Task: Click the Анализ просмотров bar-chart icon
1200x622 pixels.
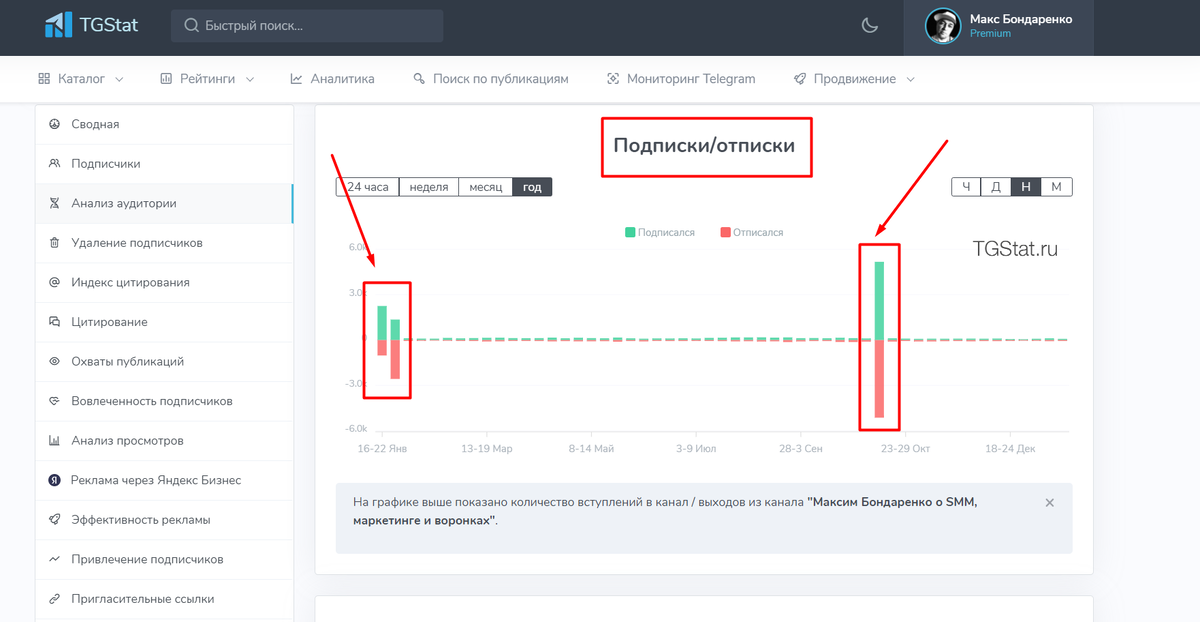Action: pos(54,441)
